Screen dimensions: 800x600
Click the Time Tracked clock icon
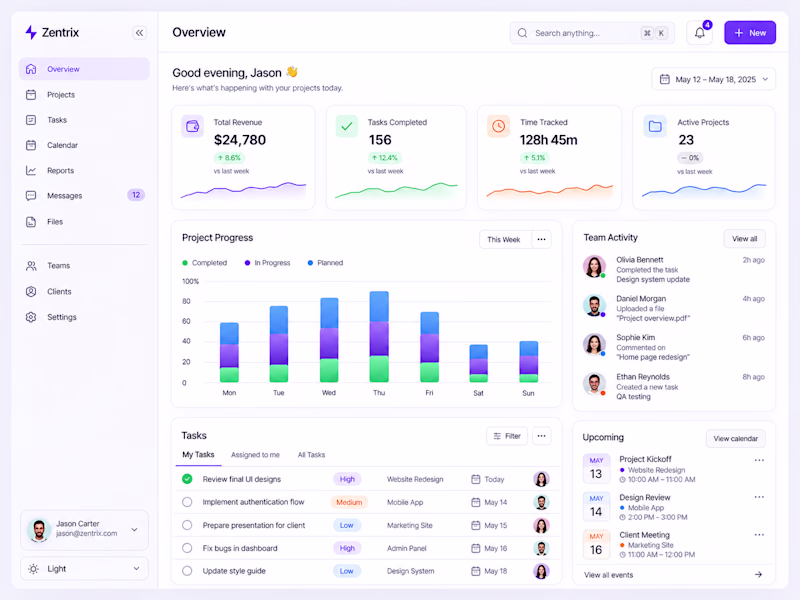point(498,126)
